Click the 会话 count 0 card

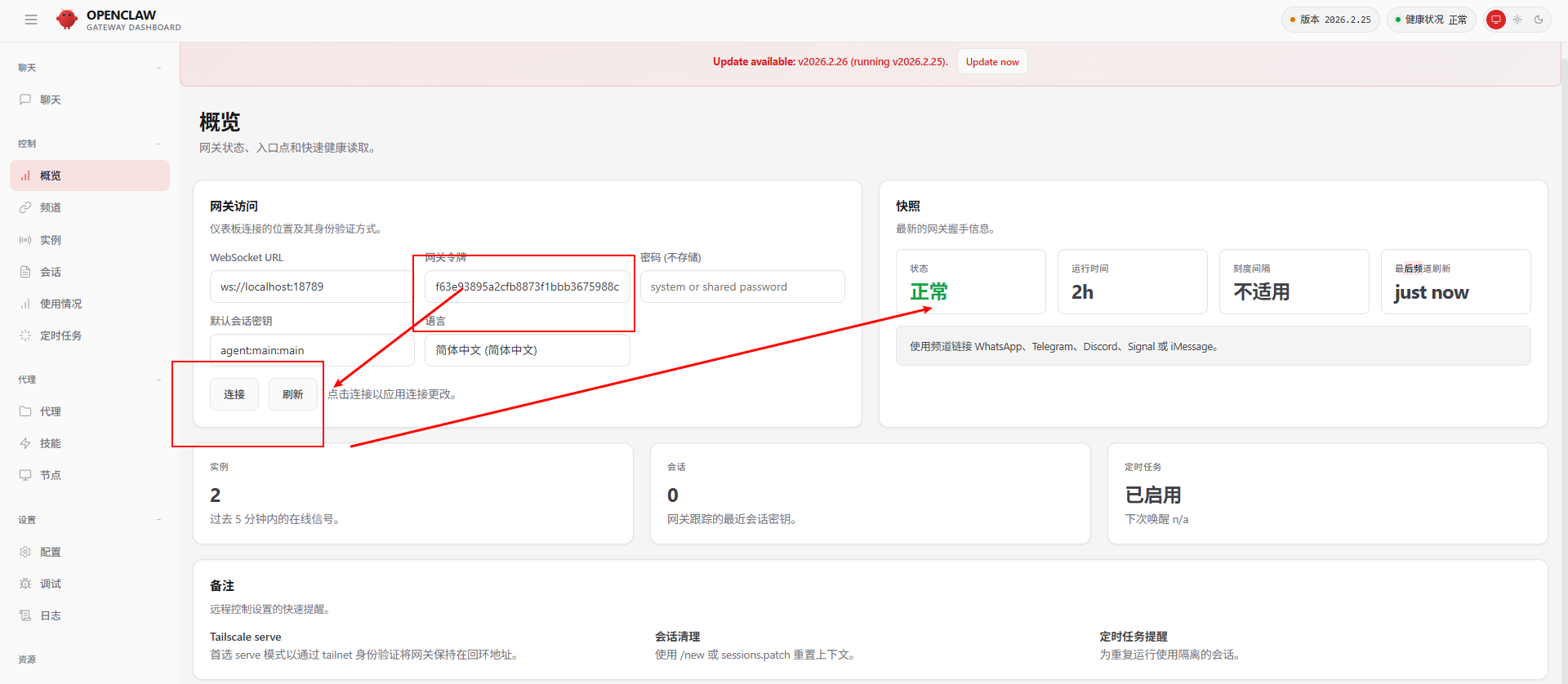871,494
